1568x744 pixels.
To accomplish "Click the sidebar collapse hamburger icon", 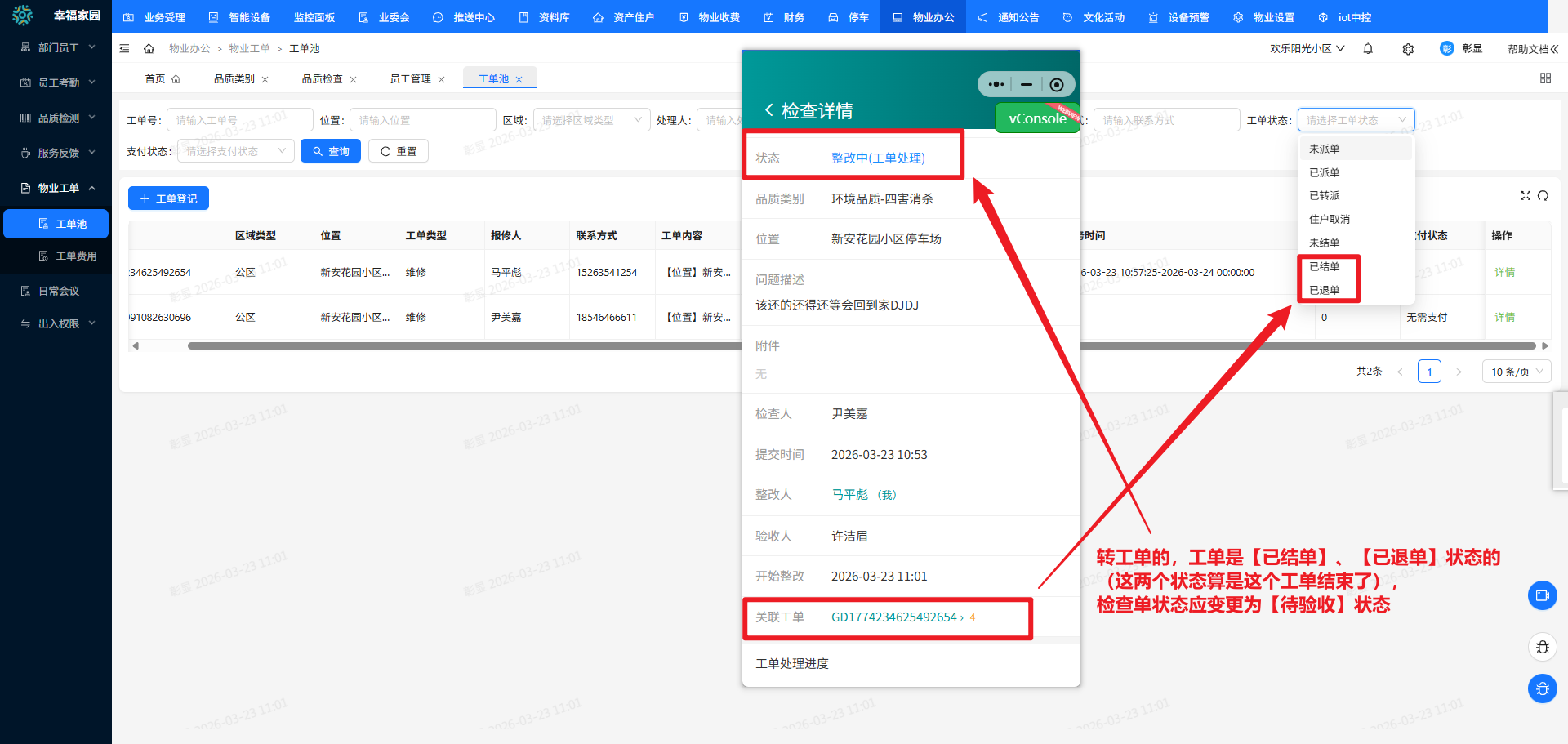I will pyautogui.click(x=125, y=49).
